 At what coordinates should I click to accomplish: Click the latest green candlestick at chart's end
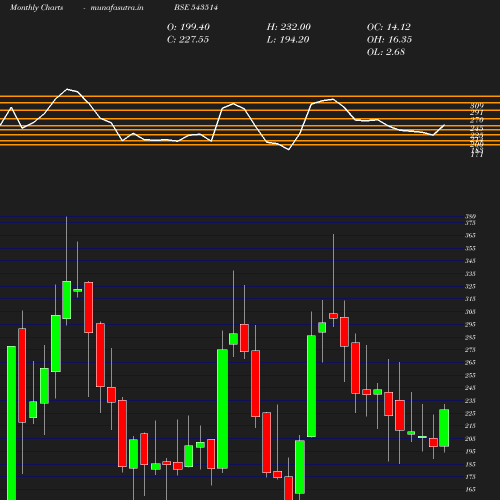(x=444, y=428)
